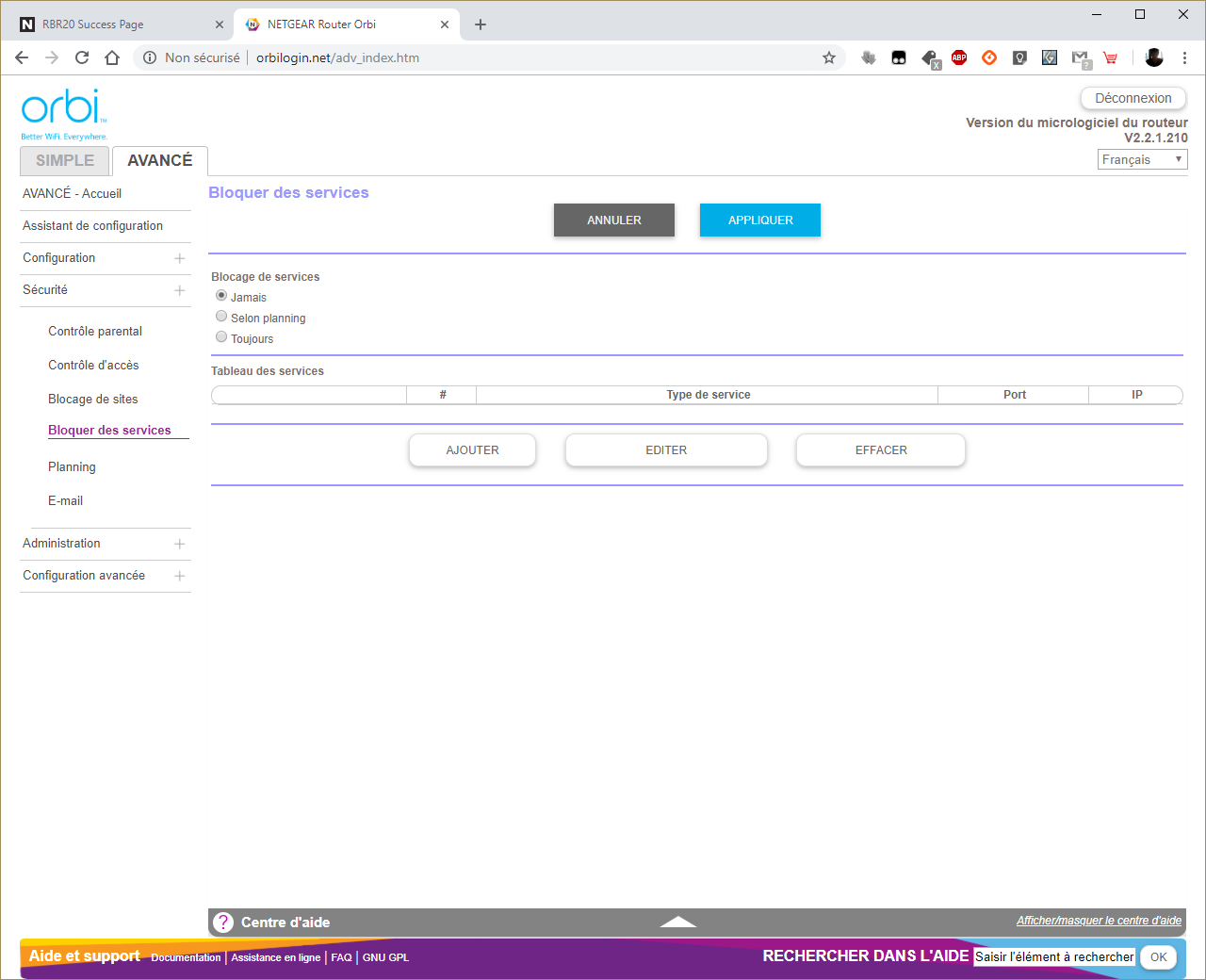Viewport: 1206px width, 980px height.
Task: Bookmark this page with the star icon
Action: click(x=829, y=57)
